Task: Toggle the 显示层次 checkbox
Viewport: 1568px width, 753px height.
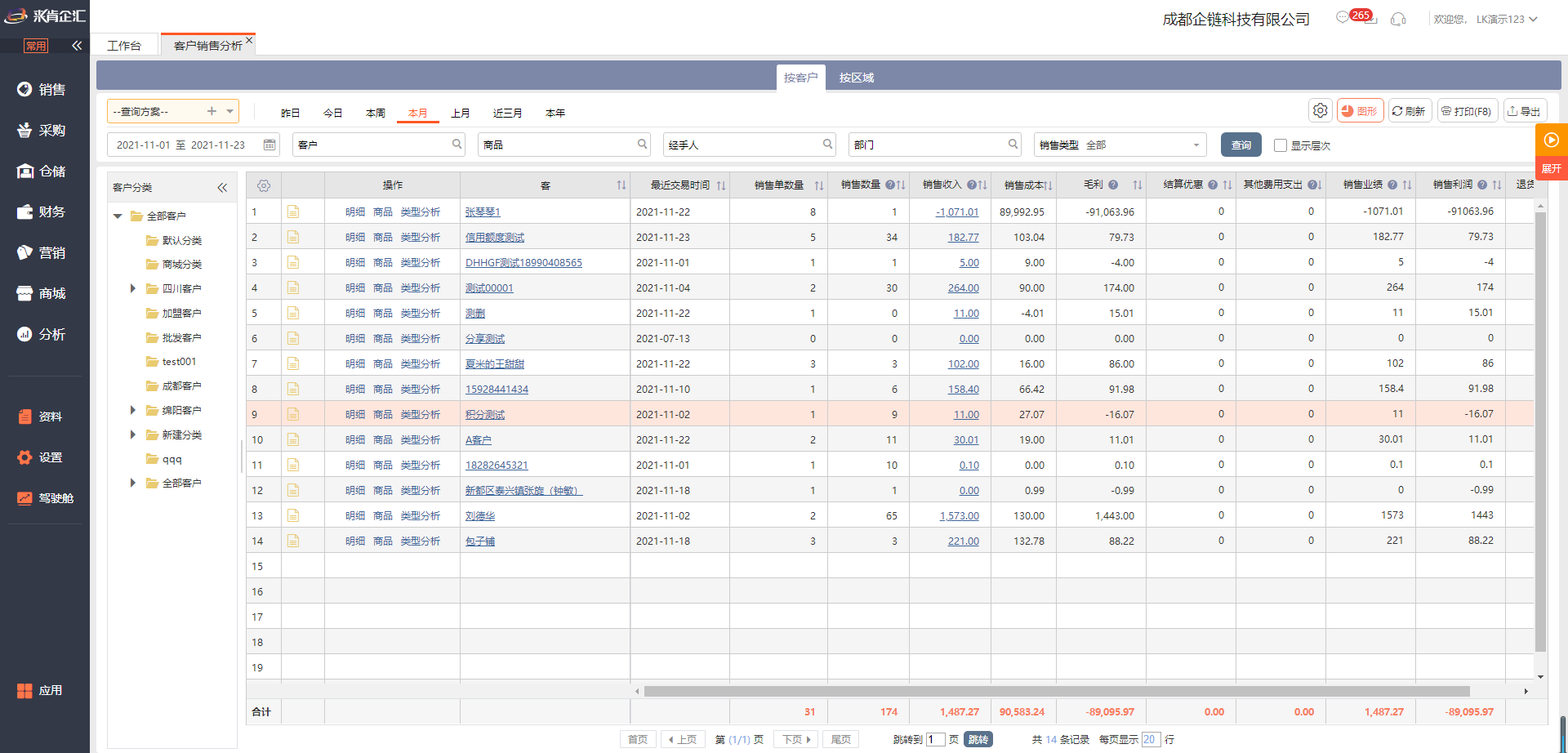Action: [1281, 145]
